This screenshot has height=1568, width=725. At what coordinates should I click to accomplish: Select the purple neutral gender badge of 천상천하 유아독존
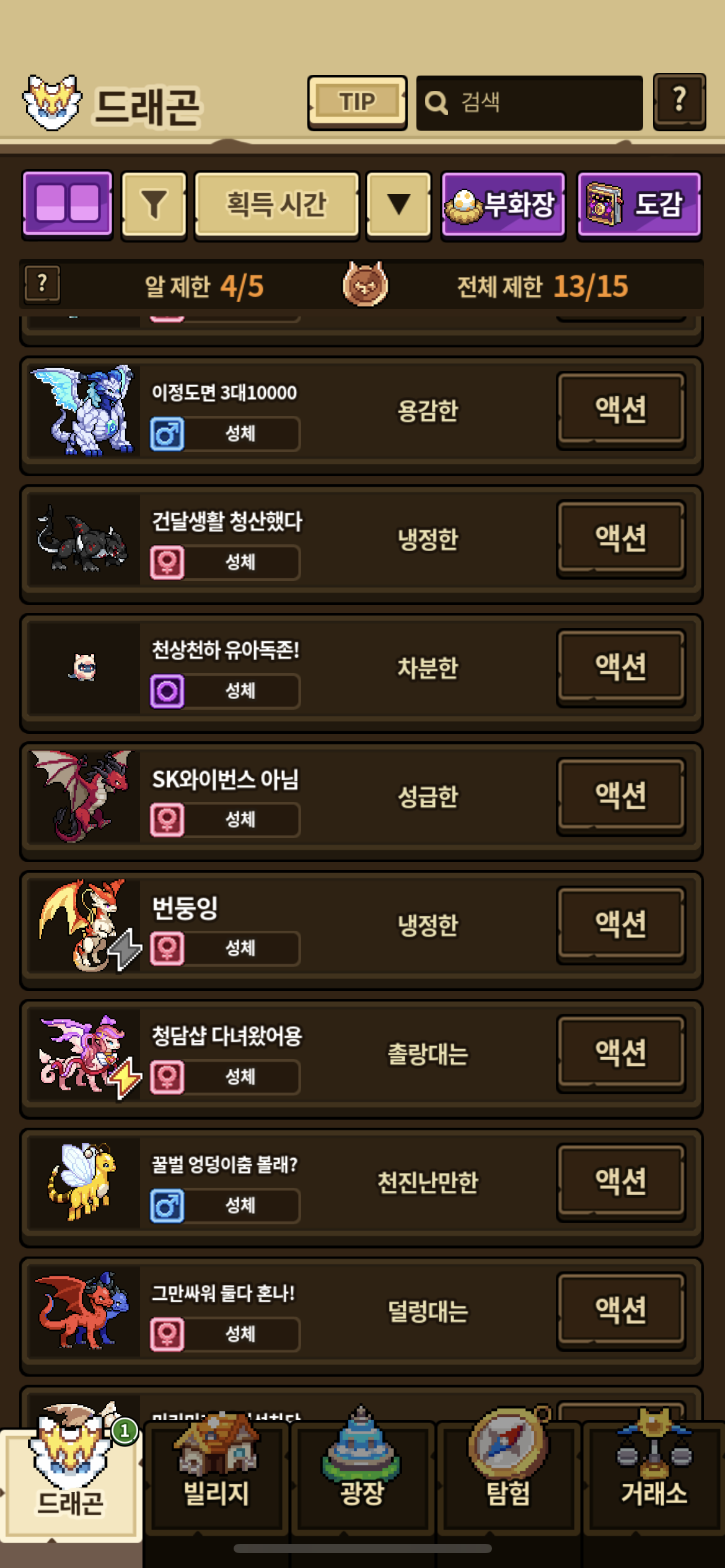(167, 691)
